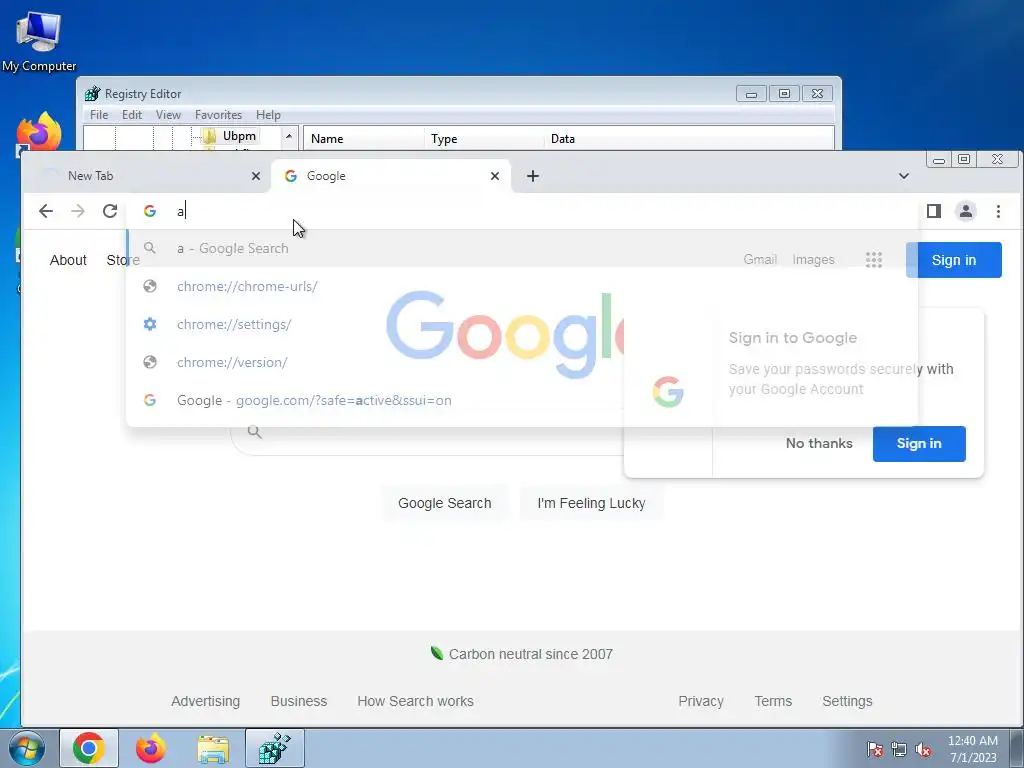This screenshot has width=1024, height=768.
Task: Click the Type column header in Registry Editor
Action: click(x=483, y=138)
